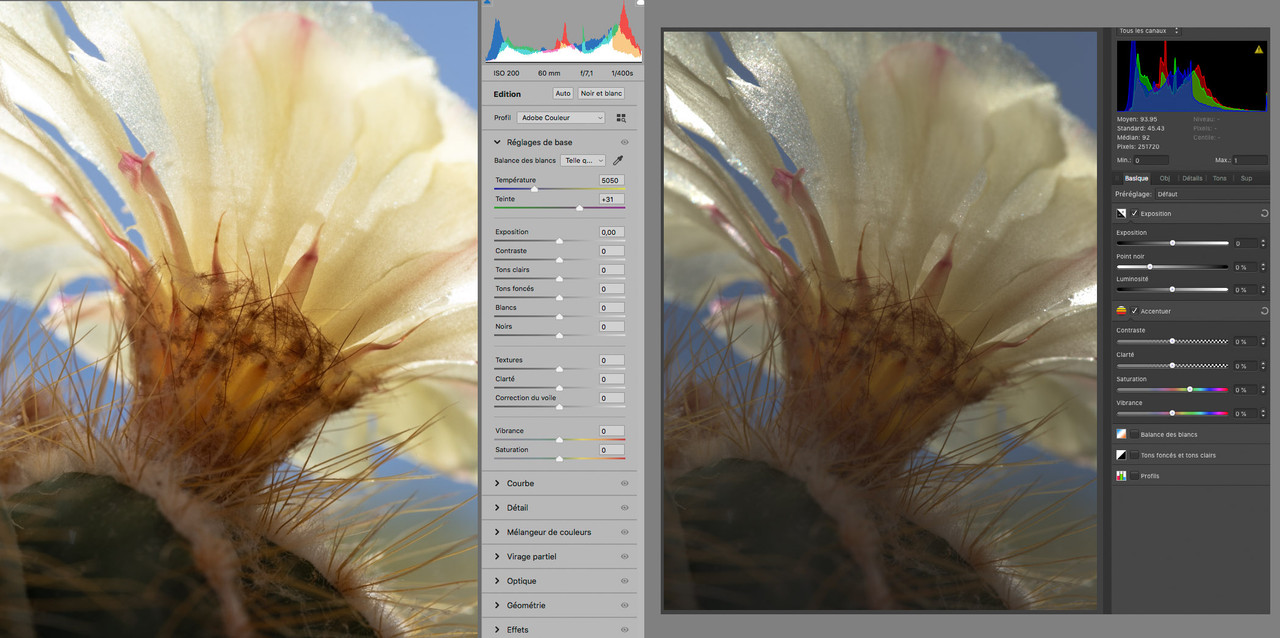Click the Exposition section icon in right panel

pyautogui.click(x=1121, y=213)
